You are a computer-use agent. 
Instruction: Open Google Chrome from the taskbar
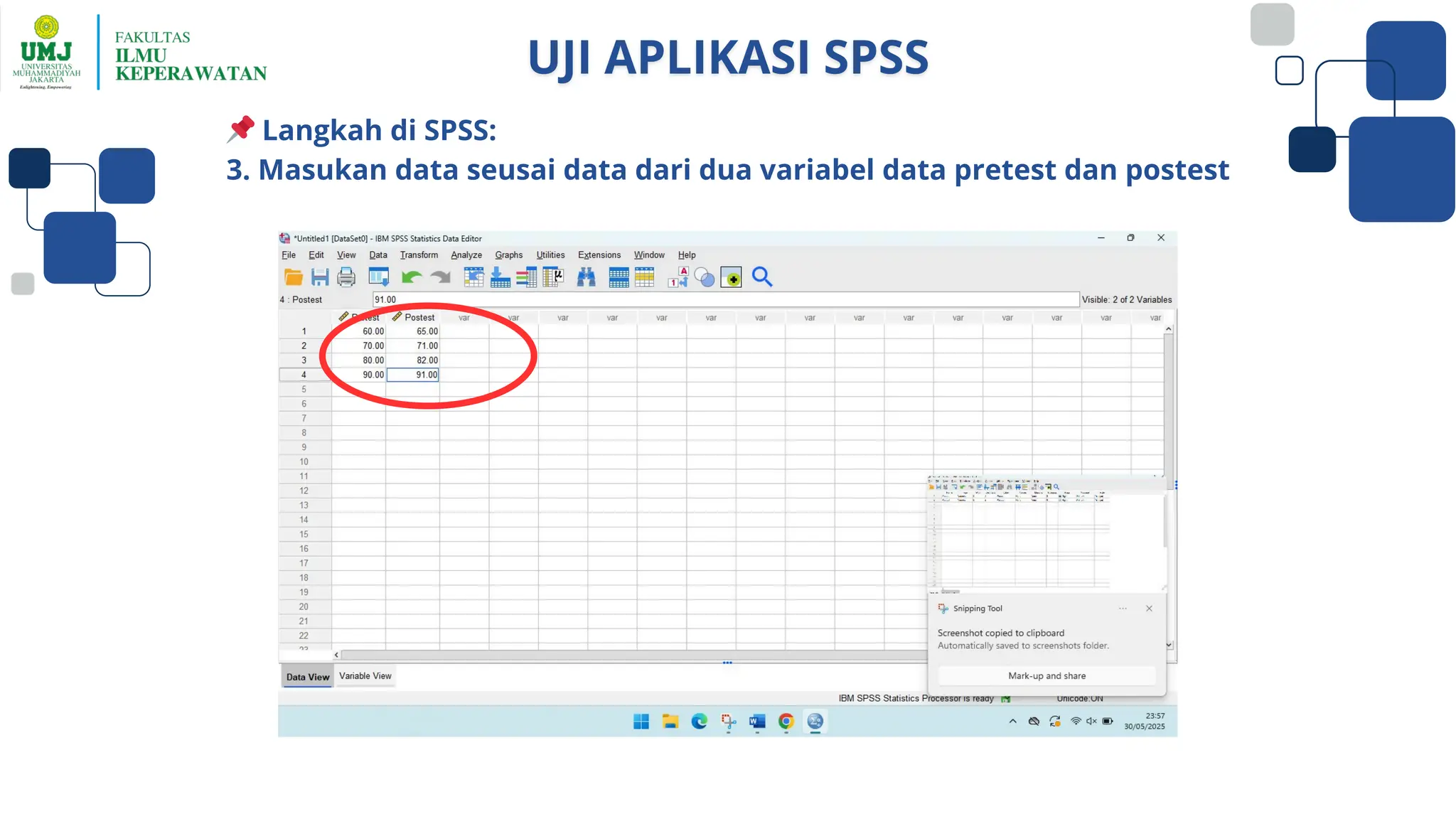786,722
